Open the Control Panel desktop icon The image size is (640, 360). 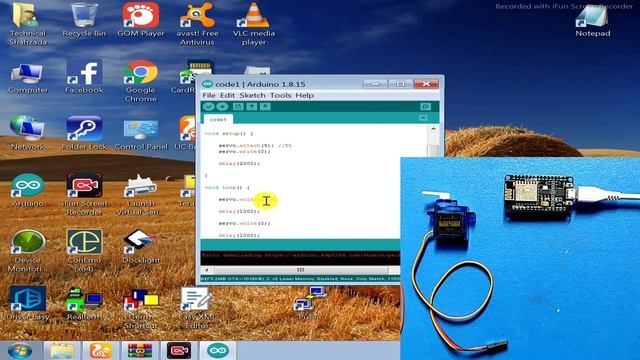pyautogui.click(x=141, y=133)
